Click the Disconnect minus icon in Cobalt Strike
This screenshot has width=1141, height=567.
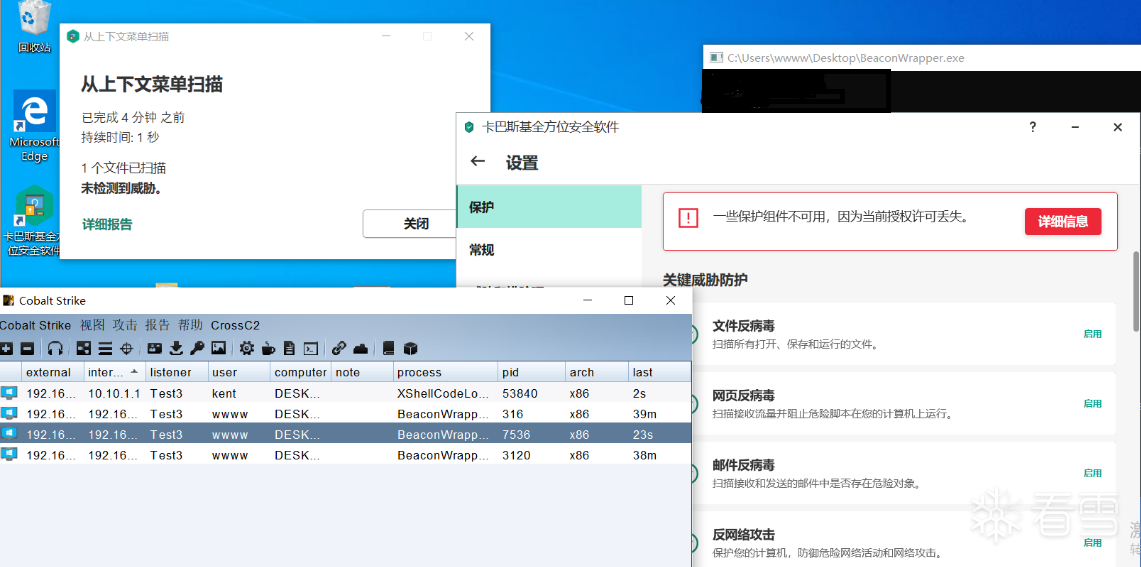pyautogui.click(x=26, y=348)
